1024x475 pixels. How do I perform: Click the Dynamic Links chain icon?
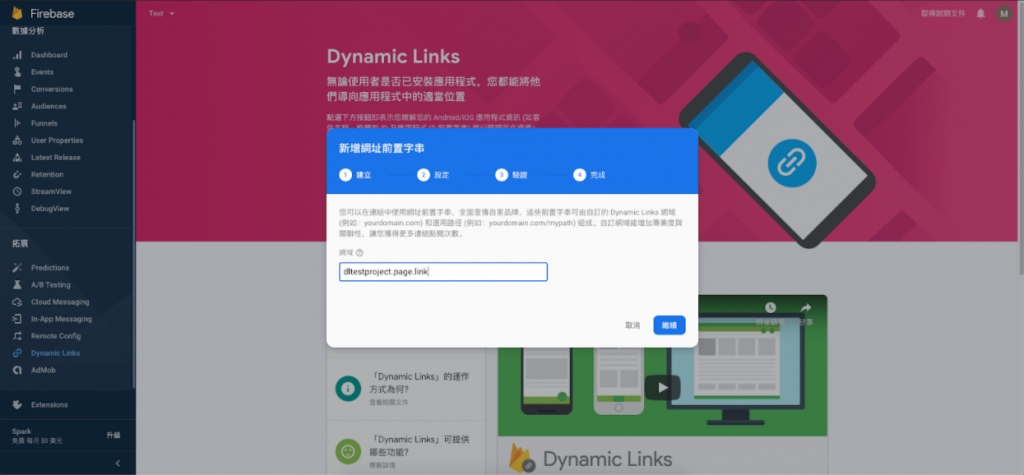[x=18, y=353]
